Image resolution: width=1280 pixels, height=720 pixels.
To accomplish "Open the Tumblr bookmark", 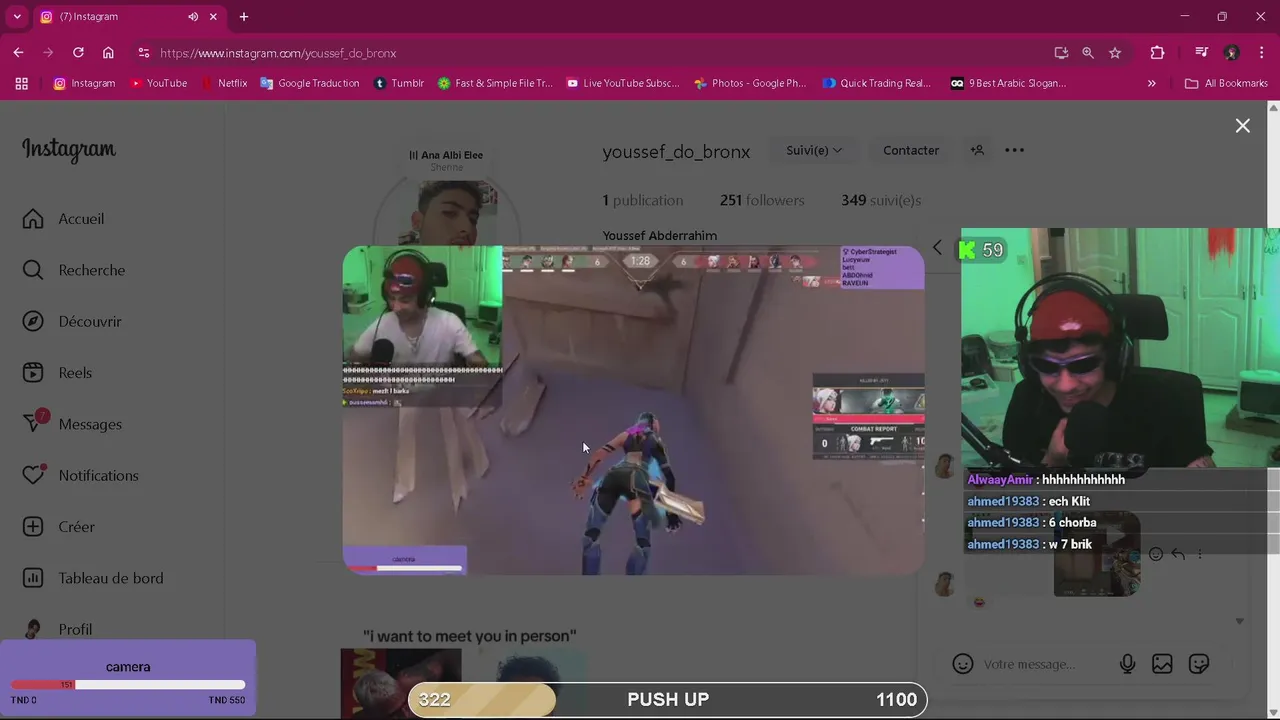I will tap(399, 83).
